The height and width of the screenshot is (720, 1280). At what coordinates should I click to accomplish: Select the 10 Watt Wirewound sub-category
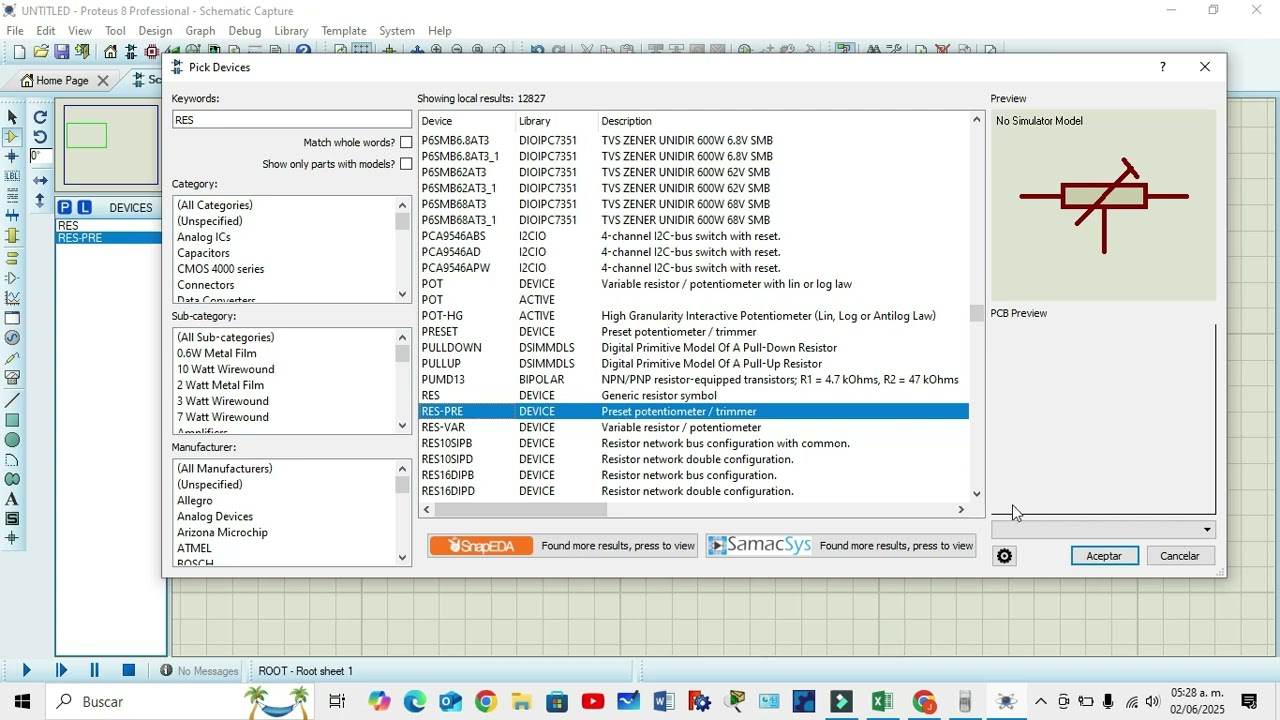226,369
